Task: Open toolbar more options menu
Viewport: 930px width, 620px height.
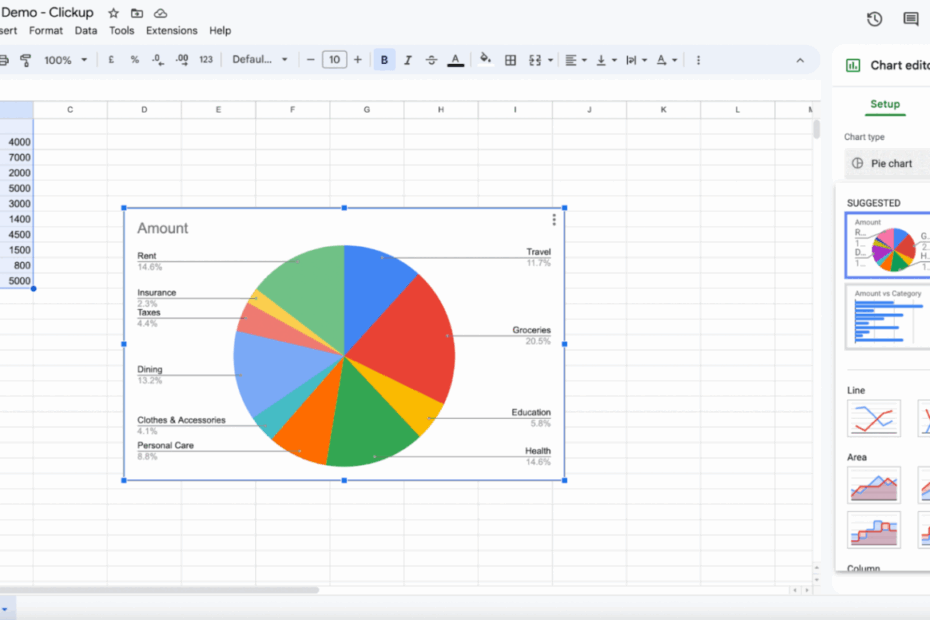Action: pos(698,60)
